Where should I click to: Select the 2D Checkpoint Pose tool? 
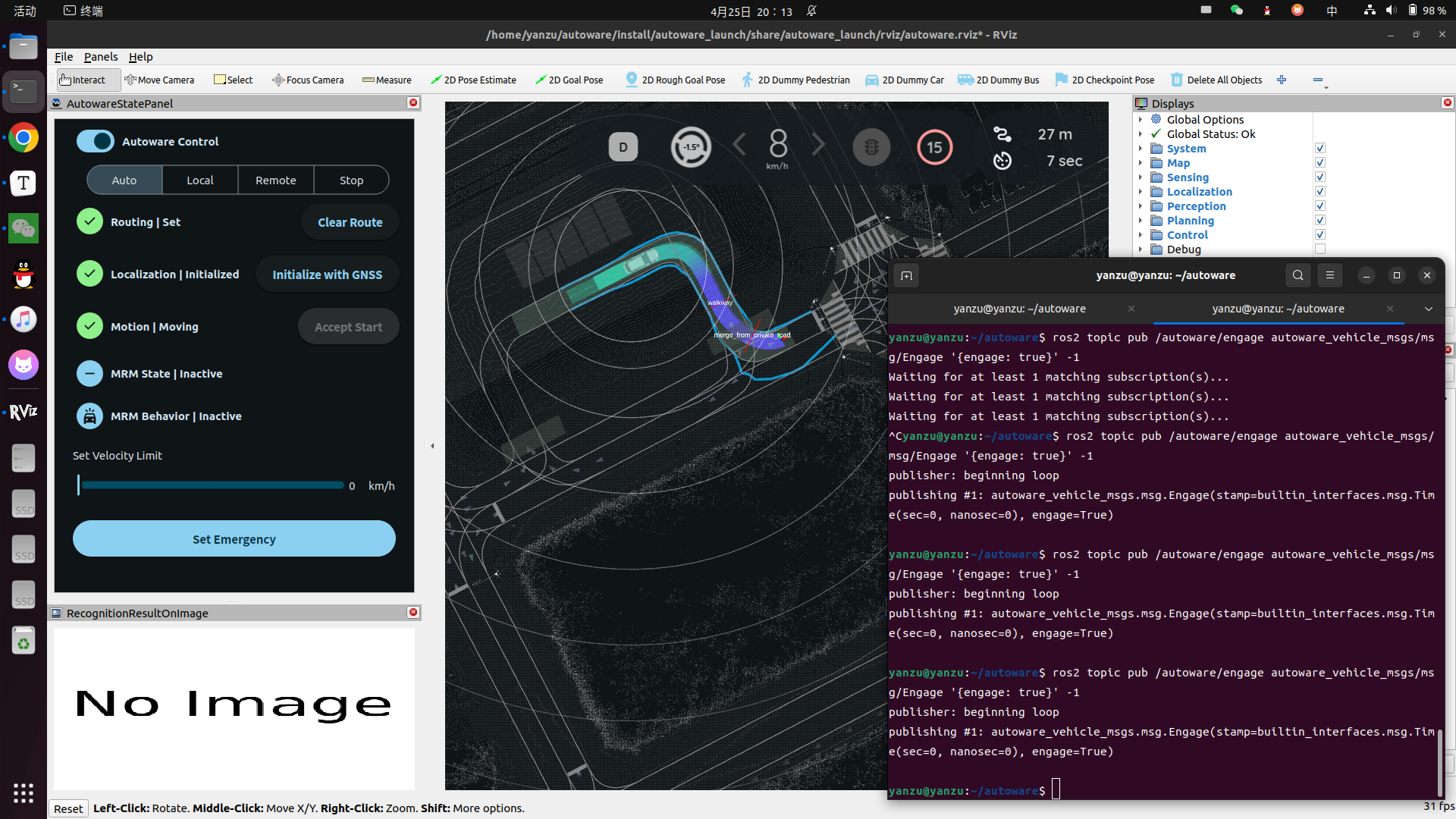point(1105,80)
